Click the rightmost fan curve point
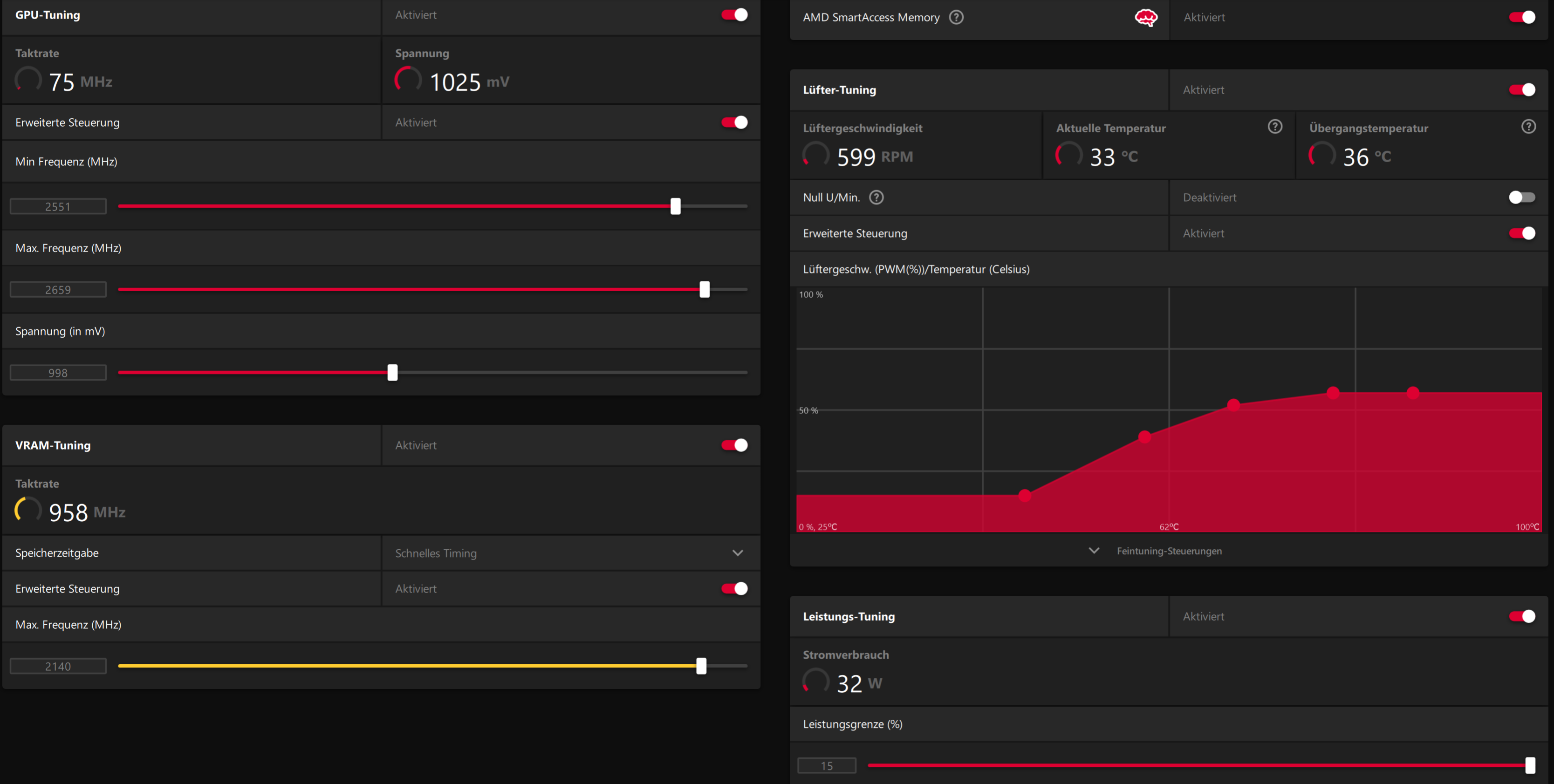1554x784 pixels. coord(1413,393)
